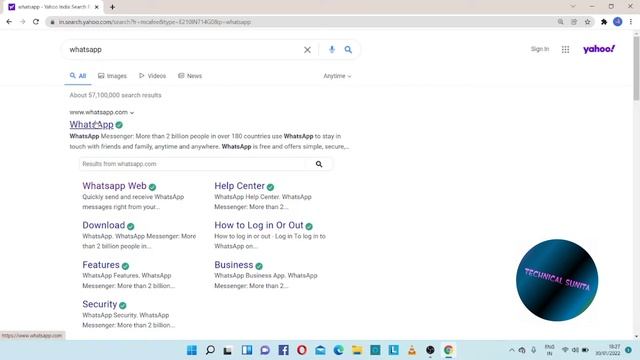The height and width of the screenshot is (360, 640).
Task: Open the How to Log in Or Out link
Action: [259, 225]
